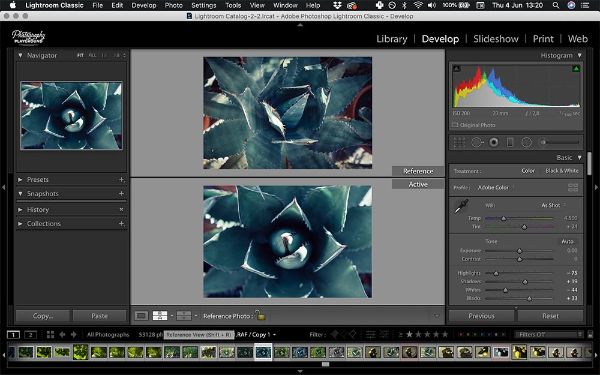Click the Previous button

[481, 316]
